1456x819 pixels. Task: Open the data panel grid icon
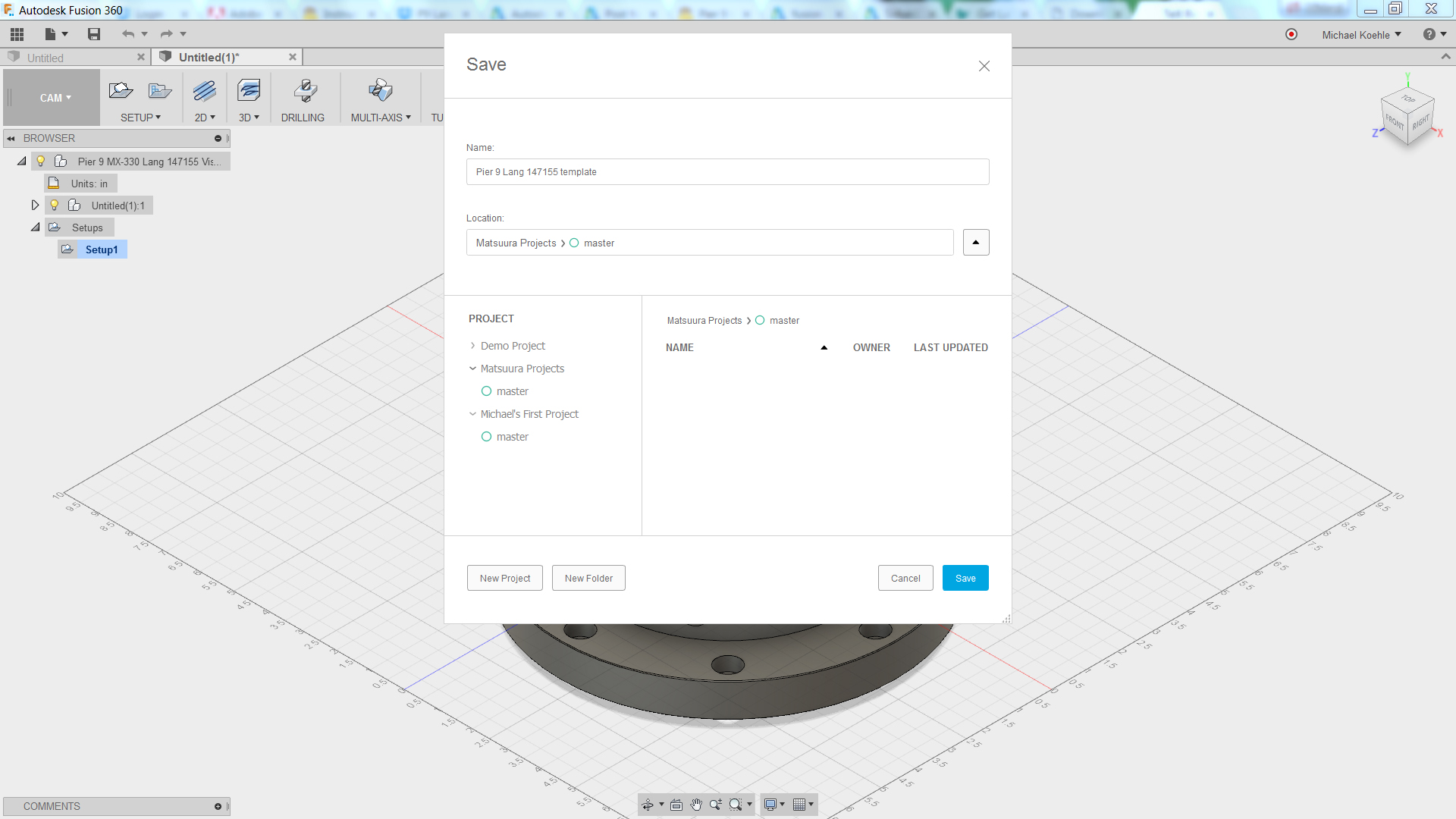pyautogui.click(x=17, y=34)
